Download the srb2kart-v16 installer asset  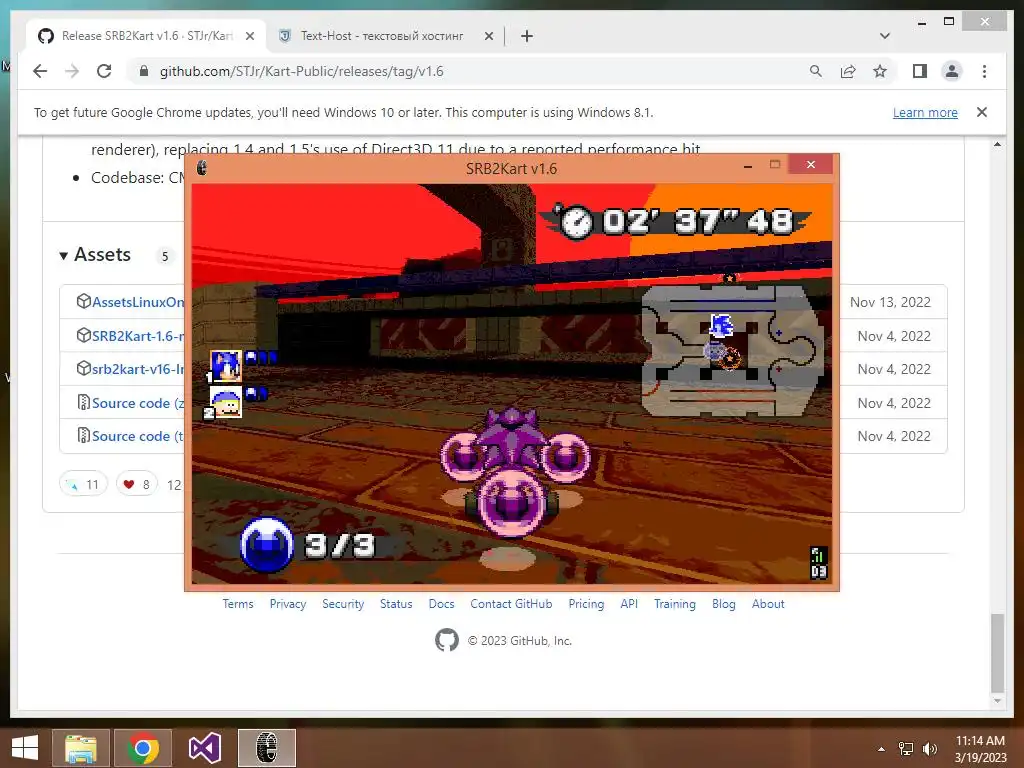pos(138,369)
